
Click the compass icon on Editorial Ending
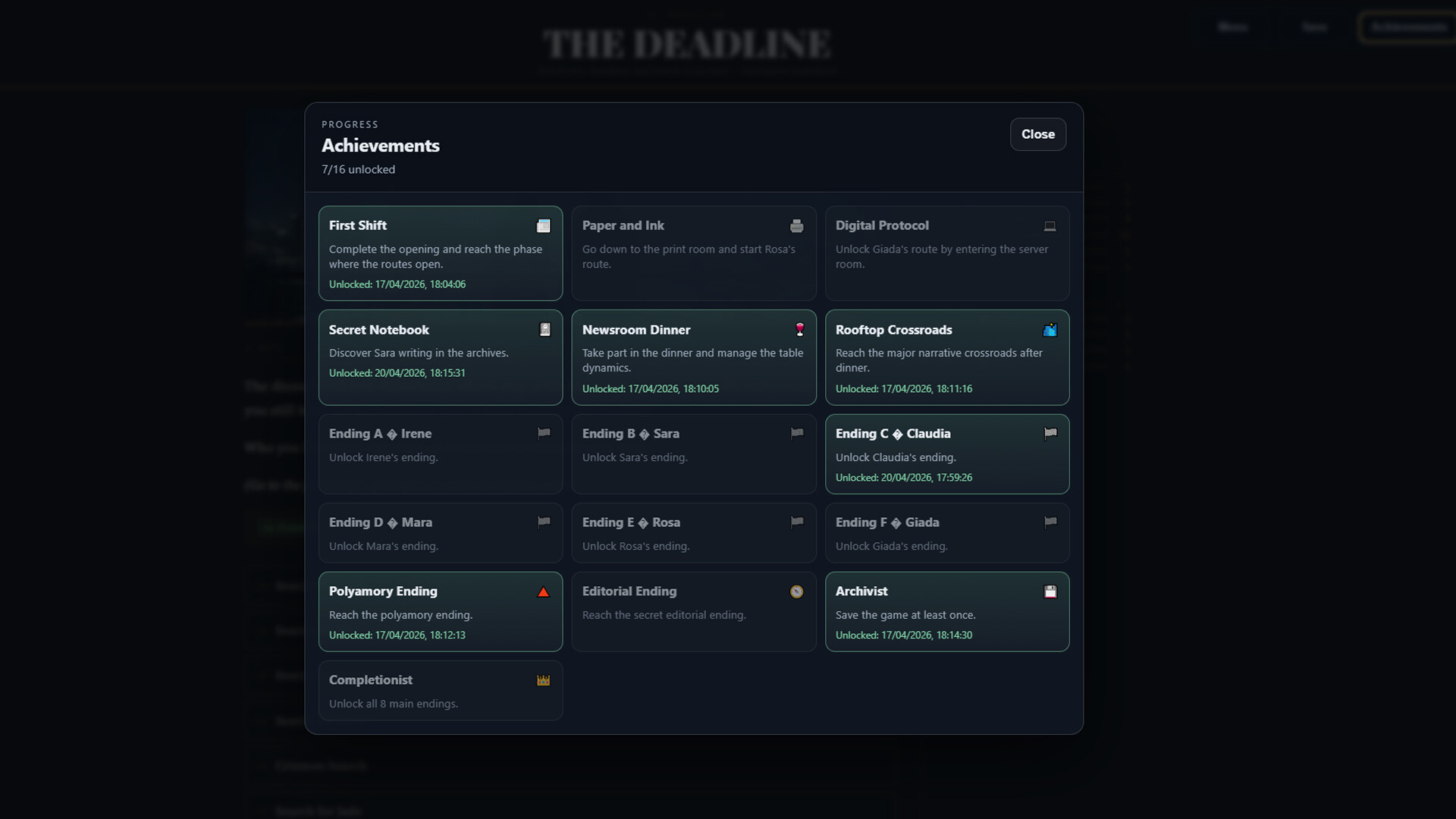coord(796,591)
